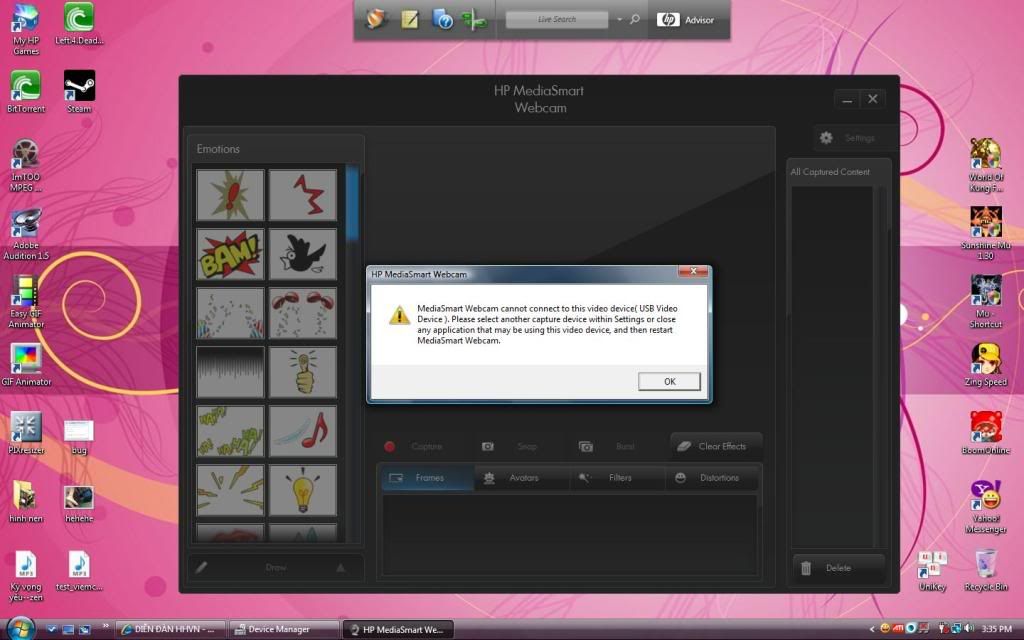Click the ATI tray icon
1024x640 pixels.
coord(898,628)
